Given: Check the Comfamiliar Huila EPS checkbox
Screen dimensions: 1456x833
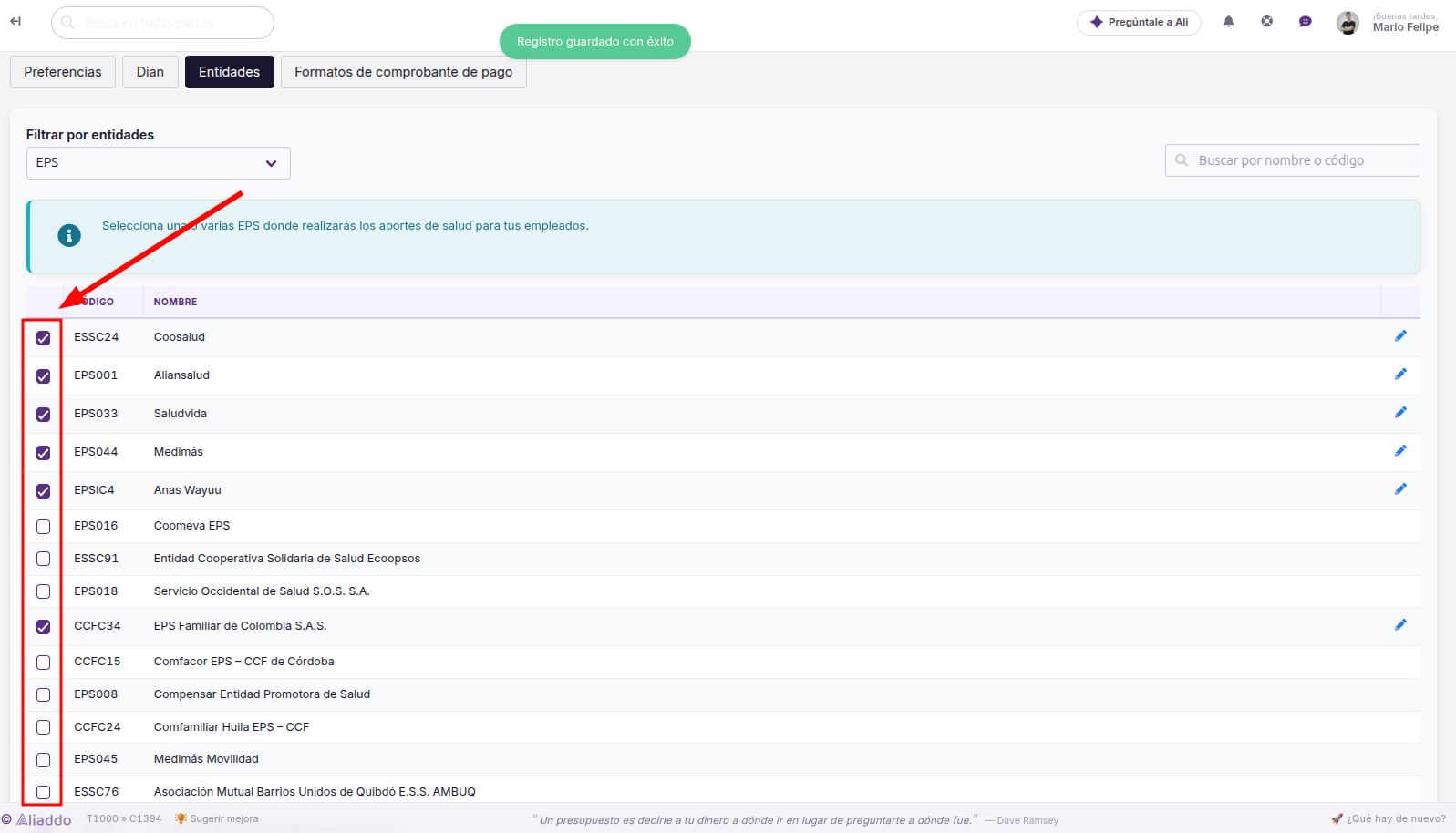Looking at the screenshot, I should (43, 727).
